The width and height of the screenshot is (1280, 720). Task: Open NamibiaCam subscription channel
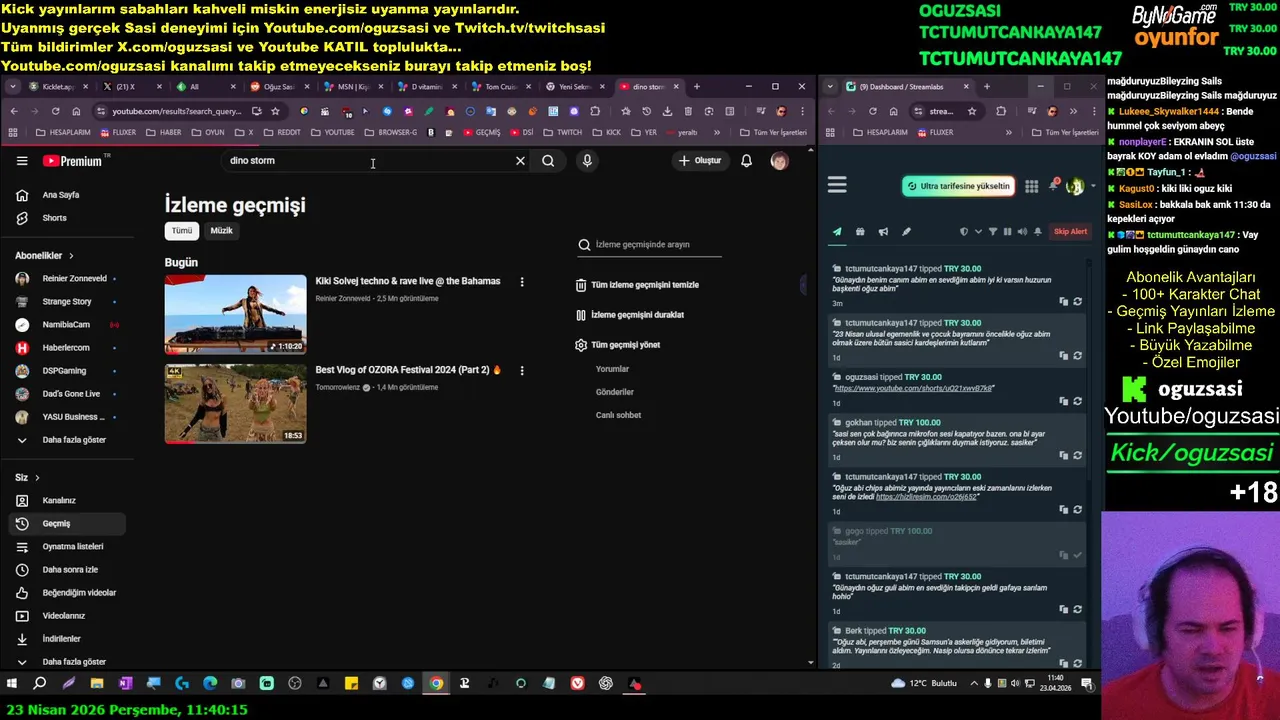point(66,325)
